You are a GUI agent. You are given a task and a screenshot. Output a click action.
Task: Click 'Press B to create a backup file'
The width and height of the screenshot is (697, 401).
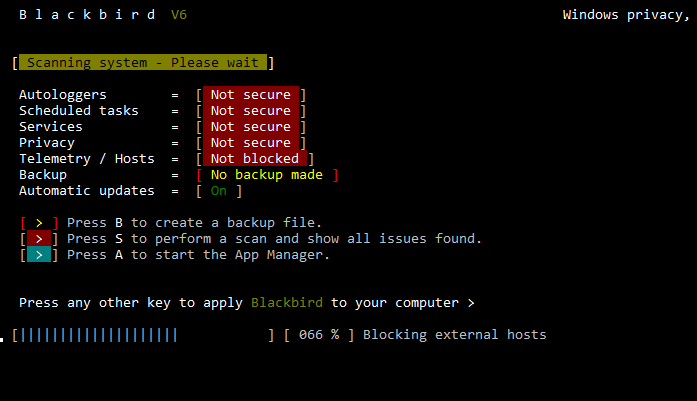pos(194,223)
